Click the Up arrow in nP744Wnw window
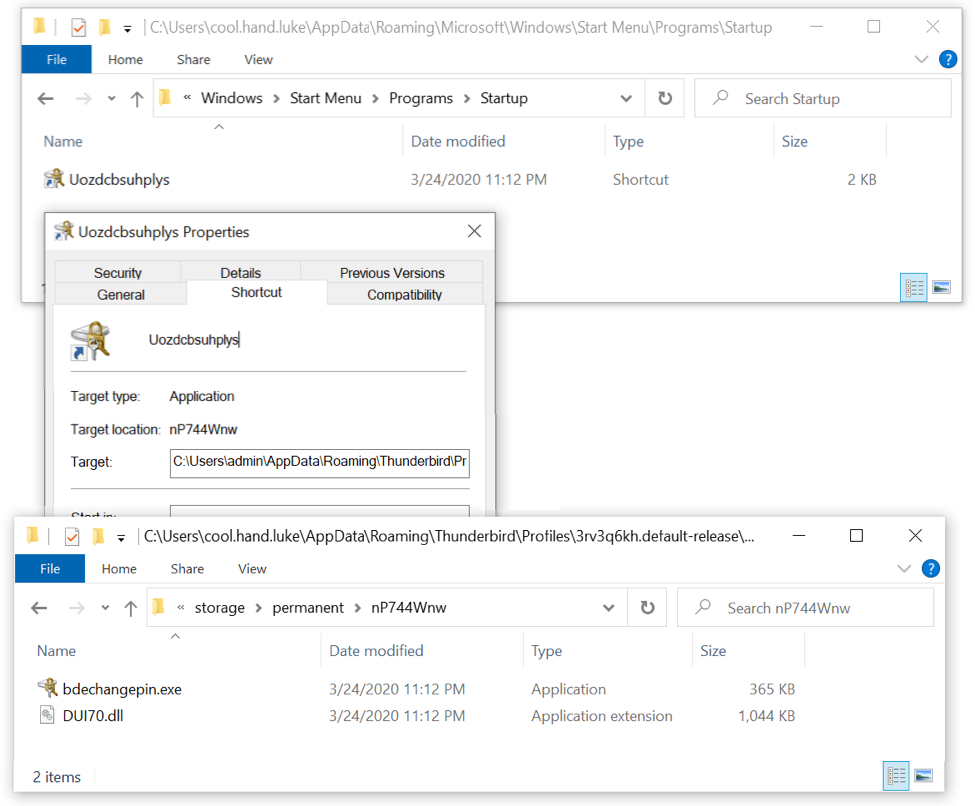Screen dimensions: 975x806 click(x=130, y=608)
